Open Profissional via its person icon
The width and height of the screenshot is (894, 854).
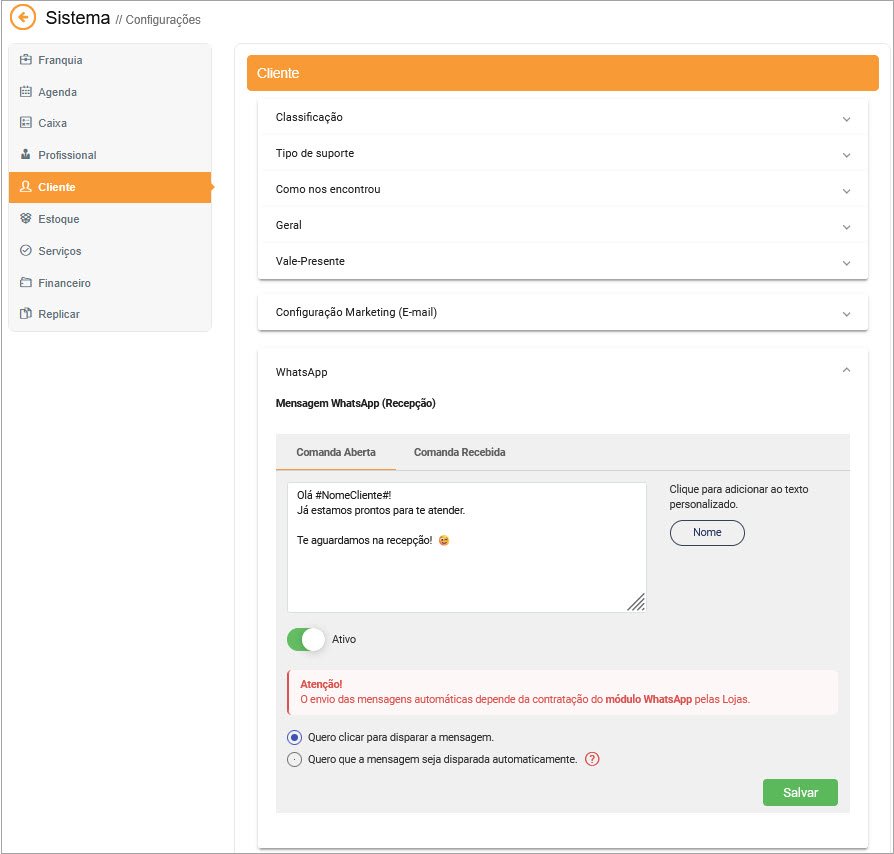pos(26,154)
